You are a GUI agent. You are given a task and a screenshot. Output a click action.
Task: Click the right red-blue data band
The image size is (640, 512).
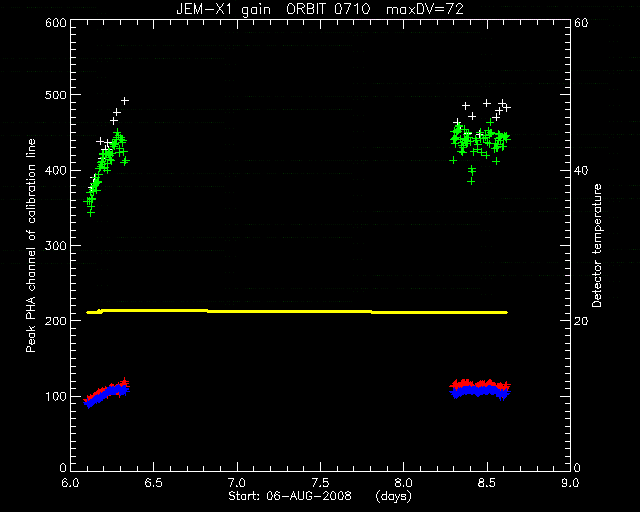coord(480,389)
